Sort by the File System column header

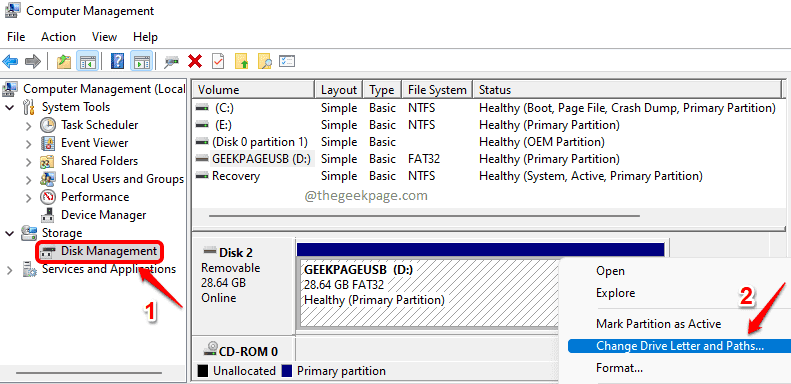437,90
